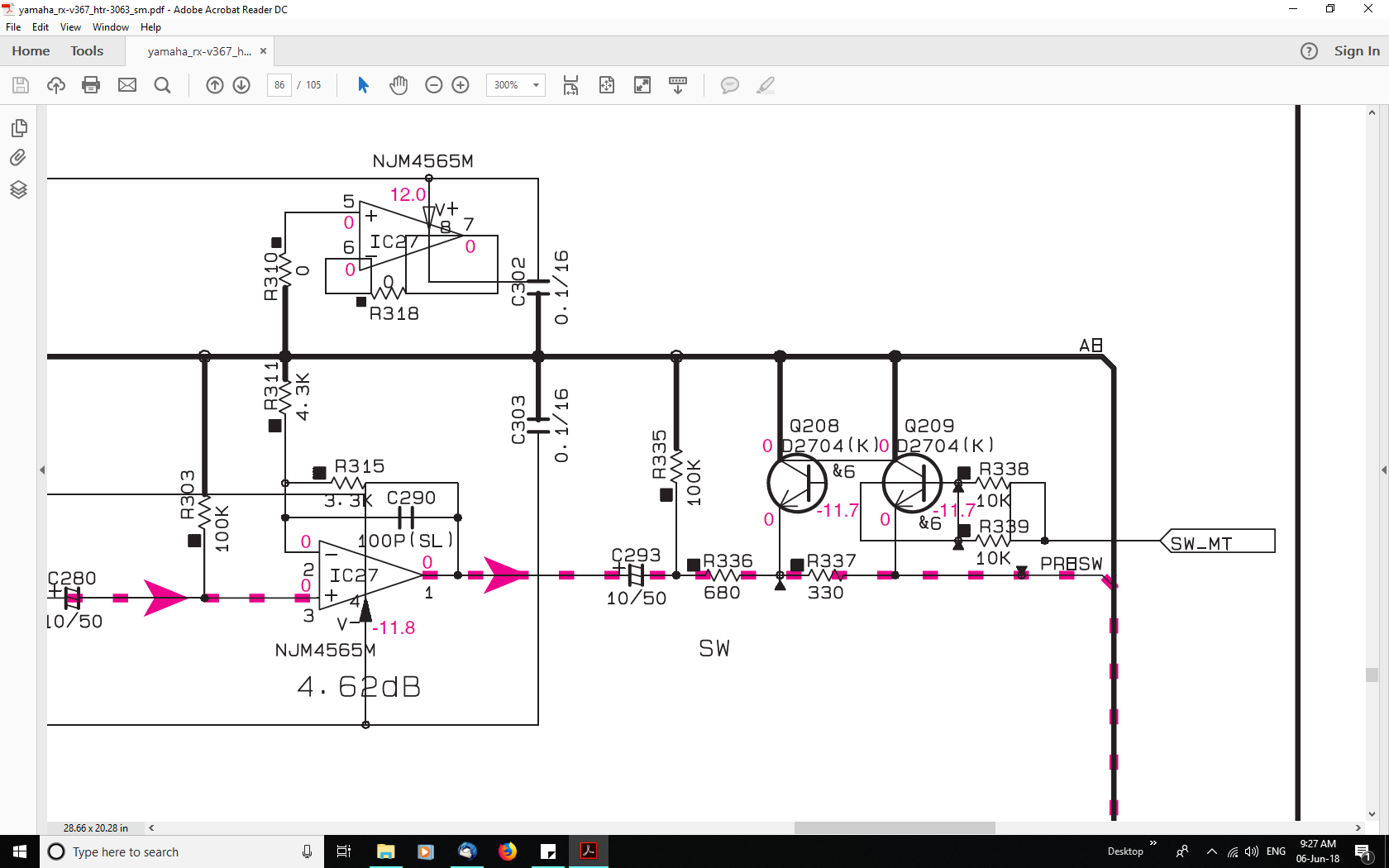
Task: Select the yamaha_rx-v367 document tab
Action: 199,51
